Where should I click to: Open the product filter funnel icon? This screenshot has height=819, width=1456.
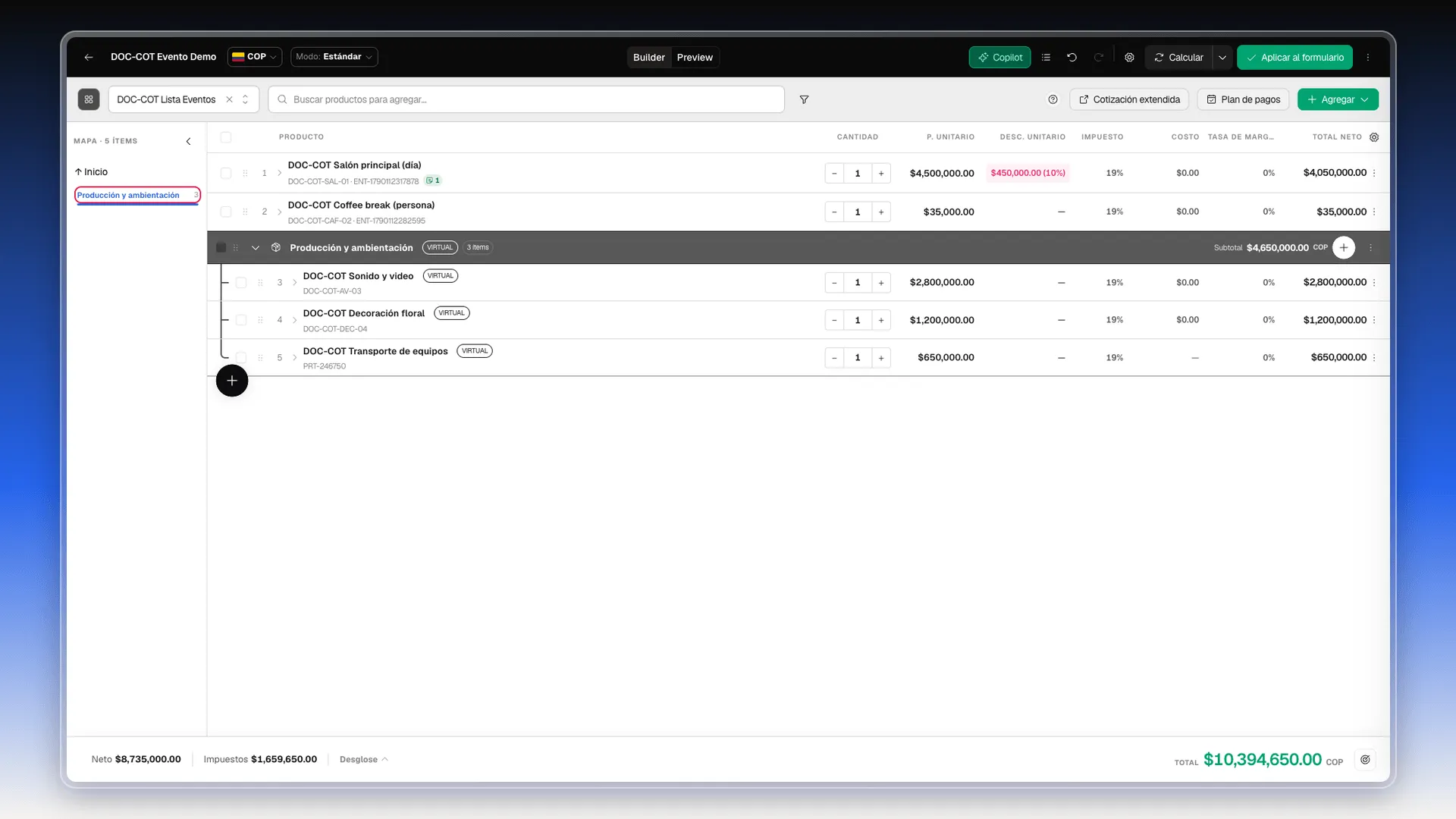[x=804, y=99]
